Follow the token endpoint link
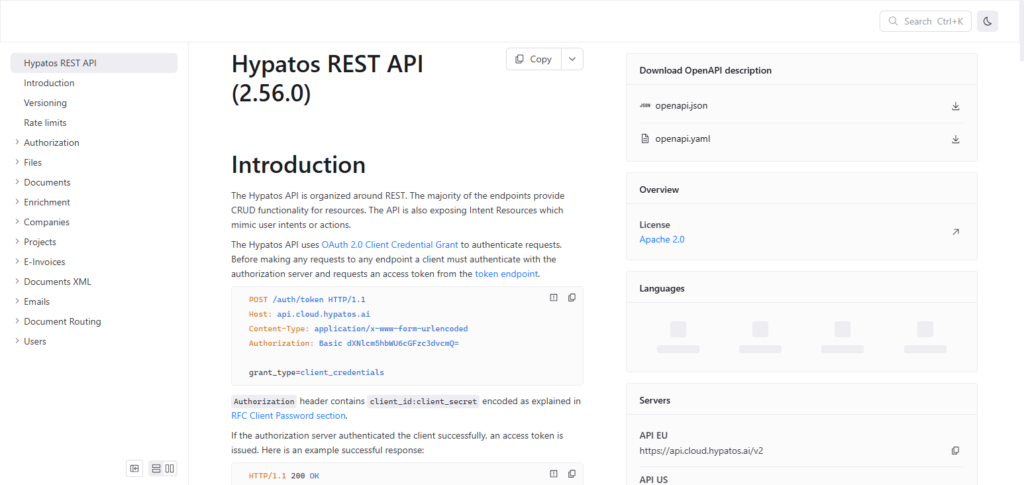The width and height of the screenshot is (1024, 485). 506,274
